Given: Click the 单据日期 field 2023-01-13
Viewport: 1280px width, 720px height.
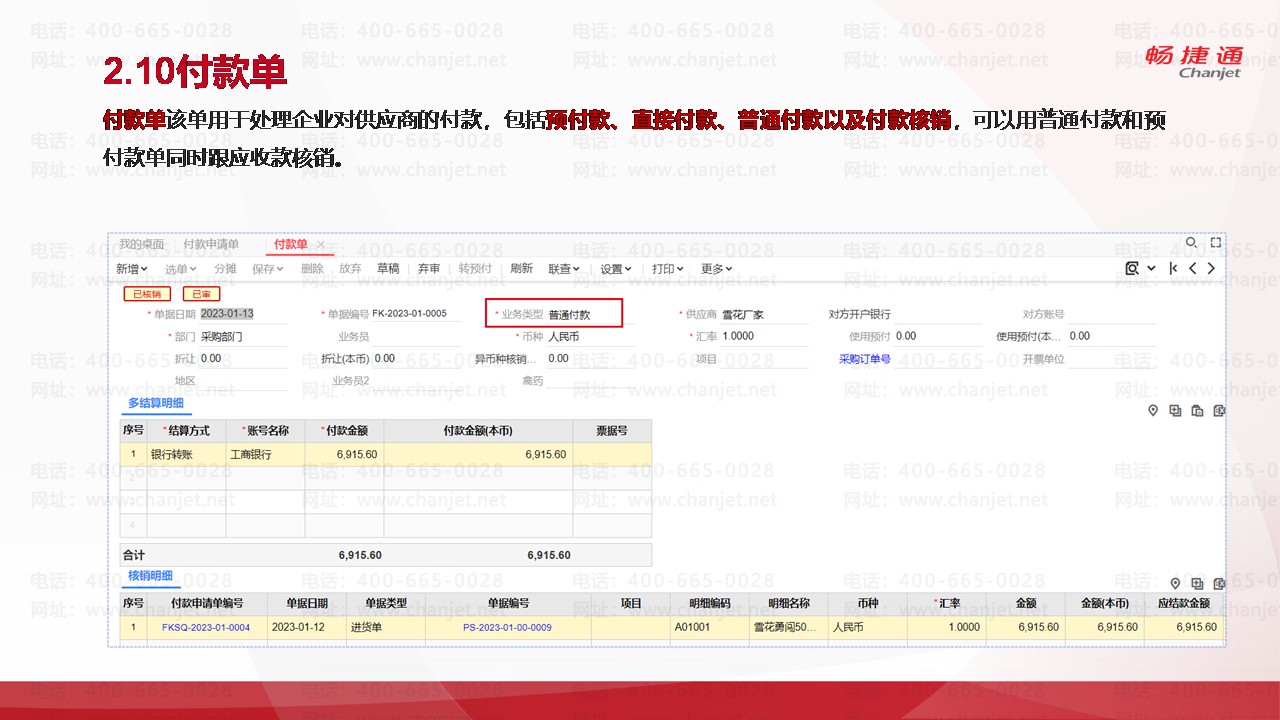Looking at the screenshot, I should tap(243, 314).
